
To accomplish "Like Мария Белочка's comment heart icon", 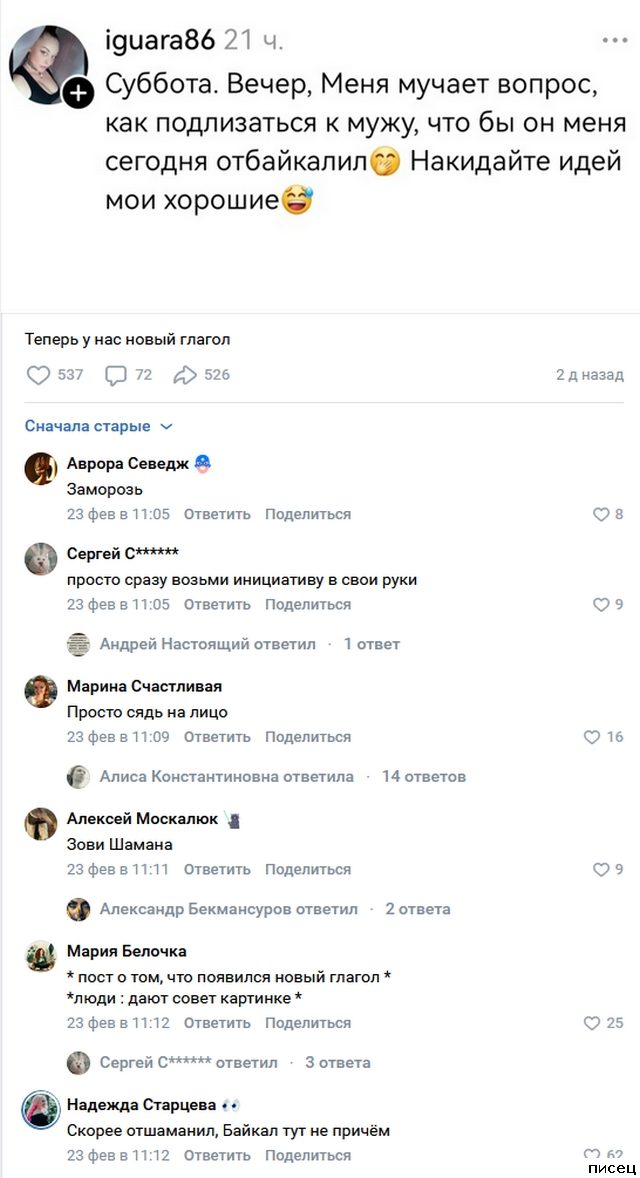I will pos(591,1023).
